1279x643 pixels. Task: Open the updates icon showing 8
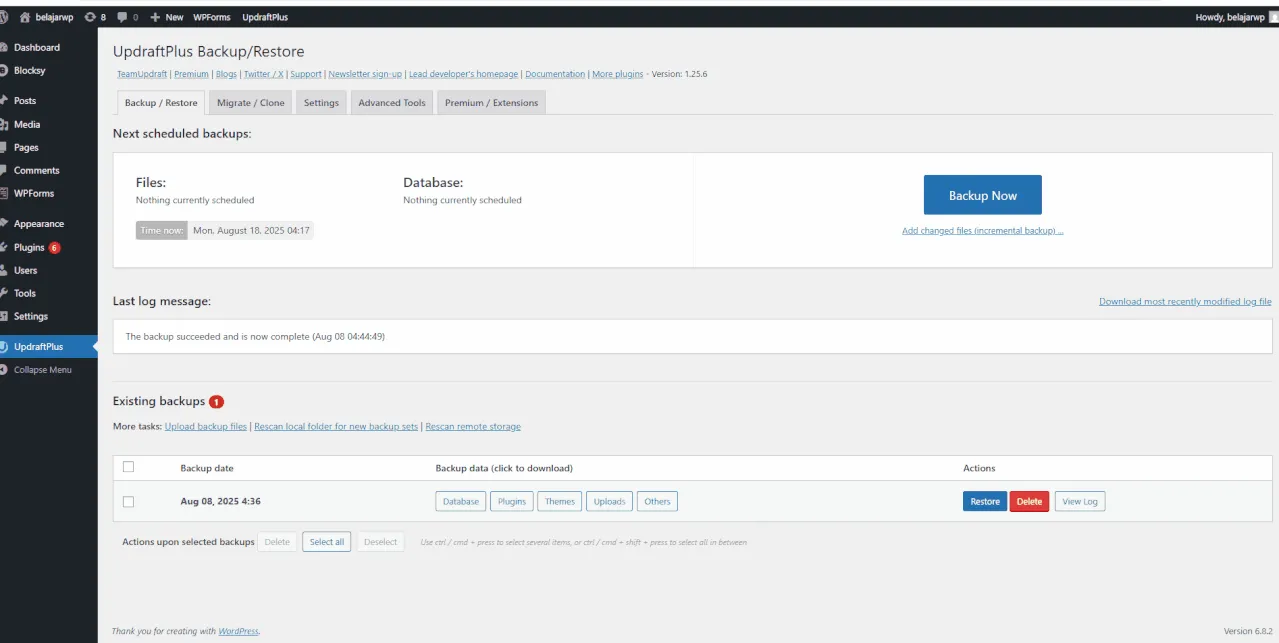(x=91, y=17)
